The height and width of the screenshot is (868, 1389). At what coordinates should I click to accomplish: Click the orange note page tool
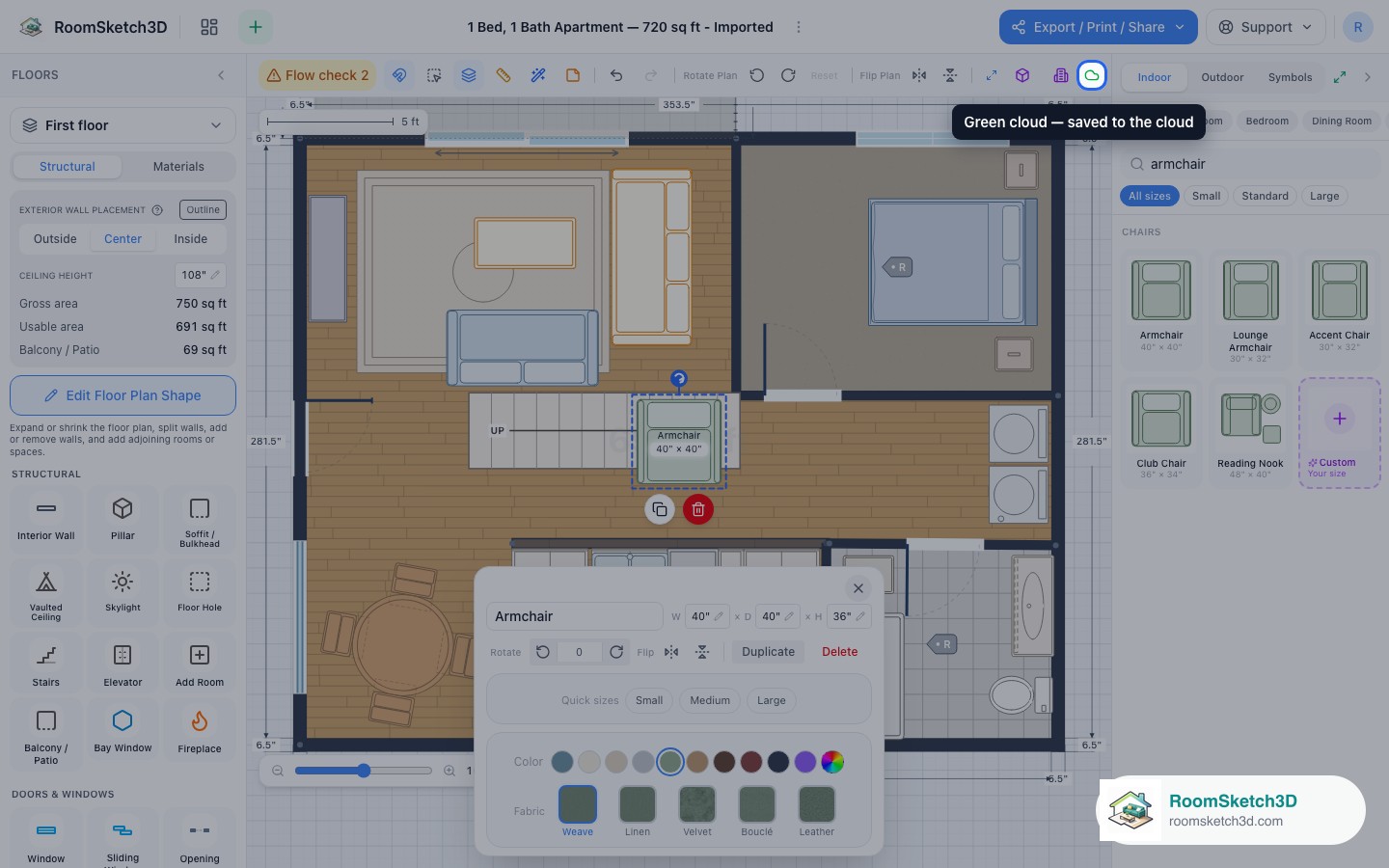pos(573,75)
